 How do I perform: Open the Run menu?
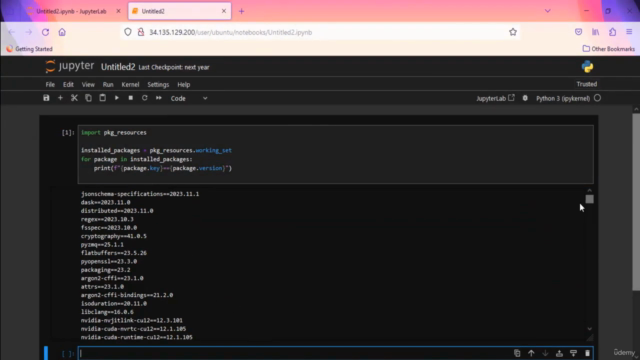pos(108,84)
